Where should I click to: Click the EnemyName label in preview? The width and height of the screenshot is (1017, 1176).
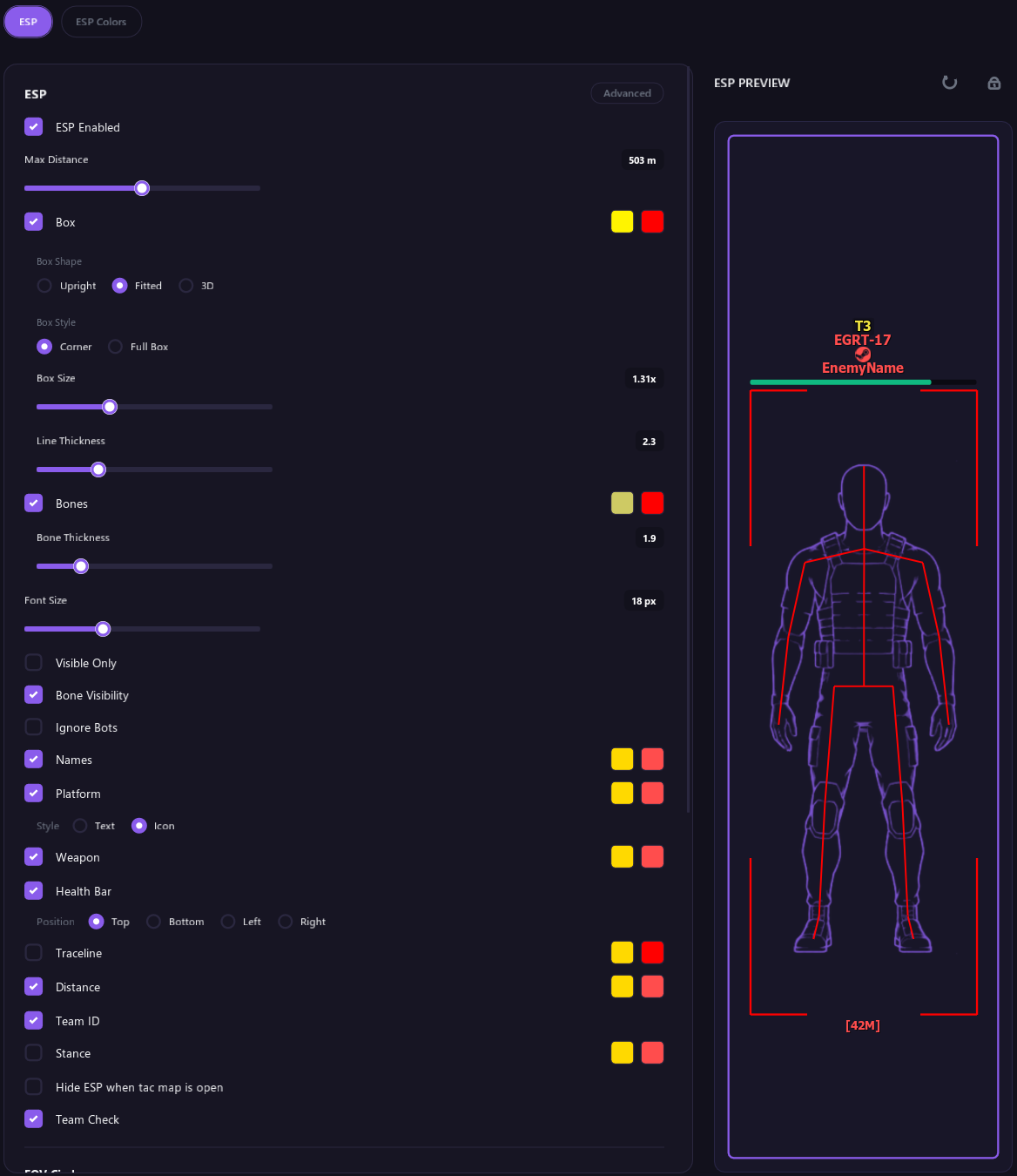pyautogui.click(x=863, y=368)
